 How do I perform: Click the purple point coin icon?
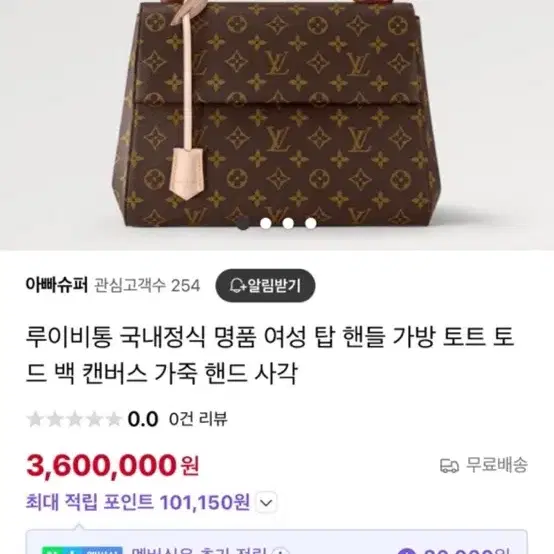click(x=406, y=551)
